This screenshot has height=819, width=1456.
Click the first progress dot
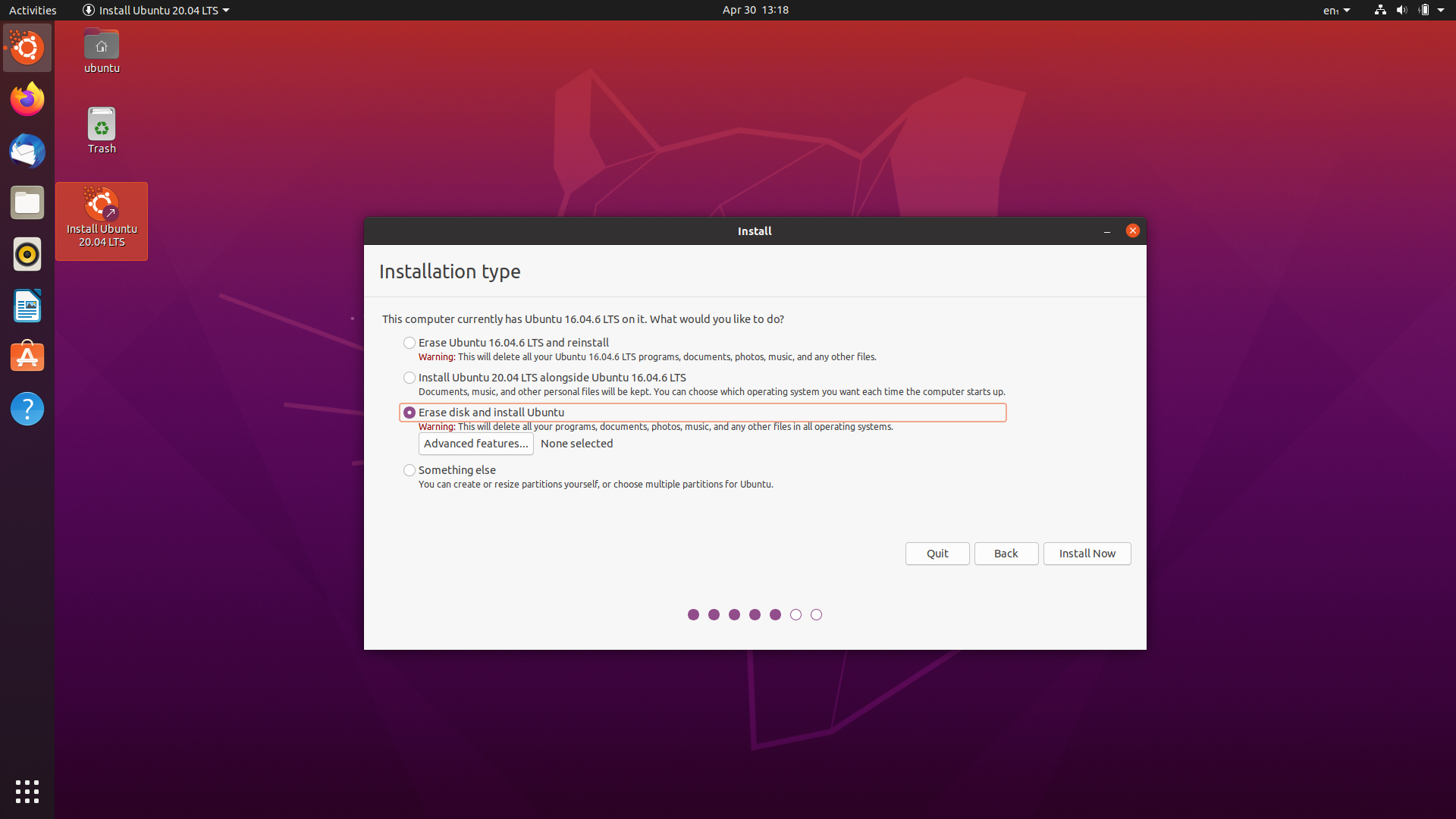[x=693, y=615]
